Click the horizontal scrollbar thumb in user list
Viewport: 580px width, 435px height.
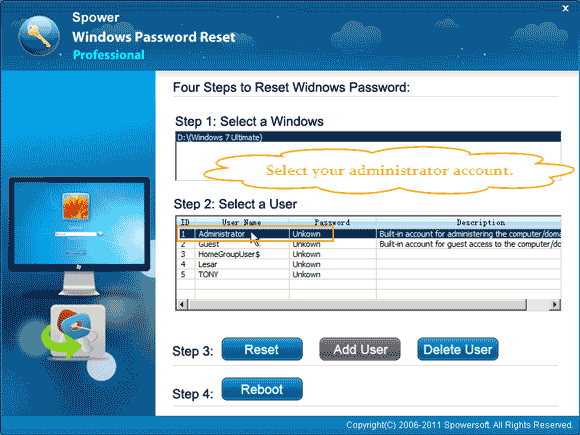[357, 304]
